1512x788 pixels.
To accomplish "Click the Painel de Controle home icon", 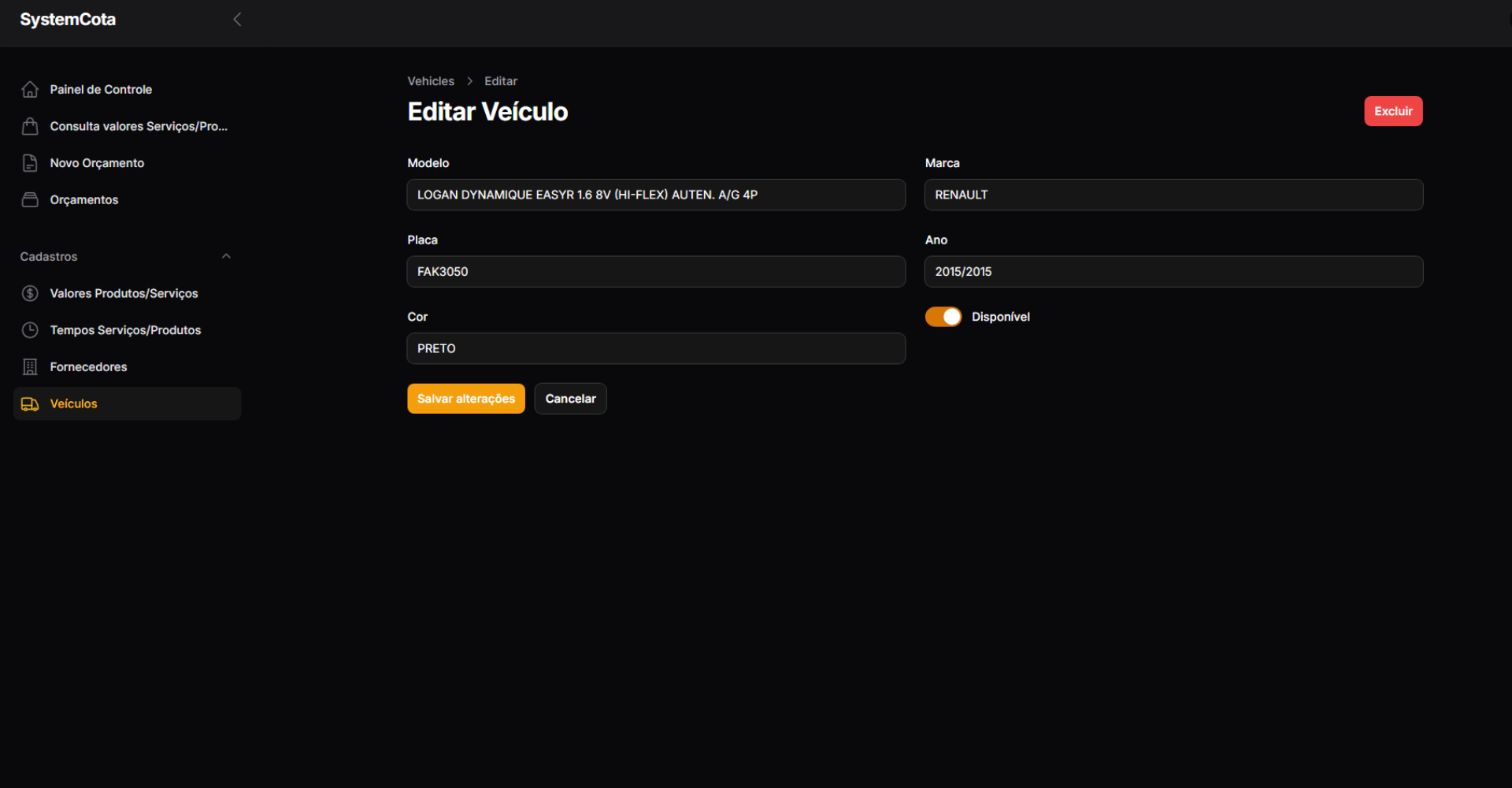I will [x=30, y=90].
